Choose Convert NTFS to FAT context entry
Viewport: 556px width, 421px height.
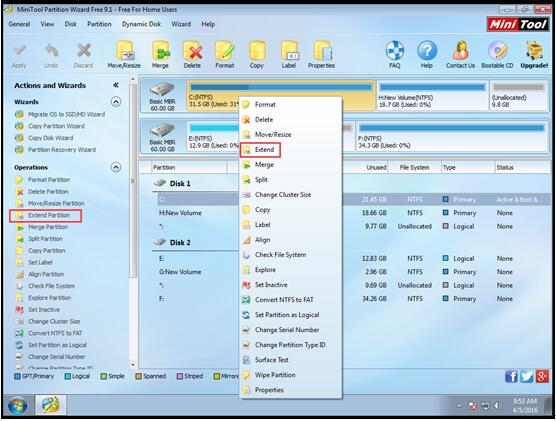tap(284, 300)
